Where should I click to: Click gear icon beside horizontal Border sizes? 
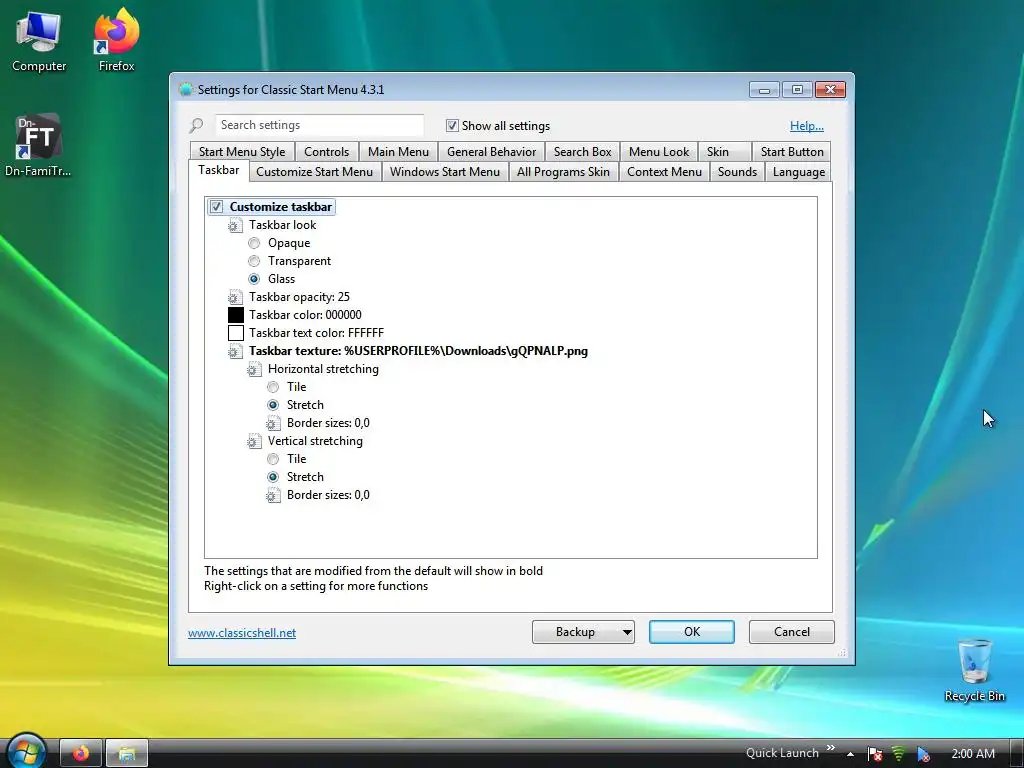(x=273, y=423)
